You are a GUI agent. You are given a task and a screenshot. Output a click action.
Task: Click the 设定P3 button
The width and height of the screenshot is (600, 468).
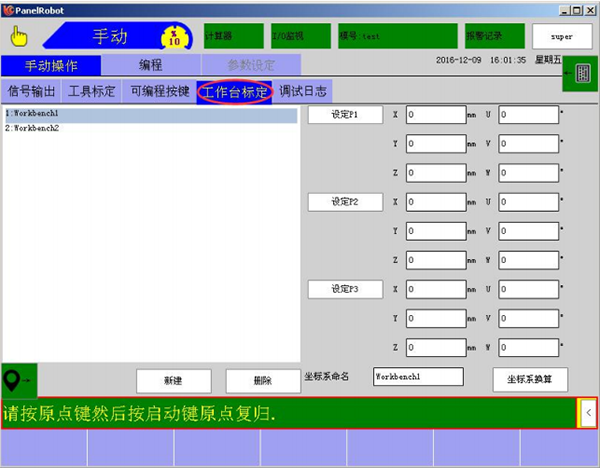[x=344, y=289]
